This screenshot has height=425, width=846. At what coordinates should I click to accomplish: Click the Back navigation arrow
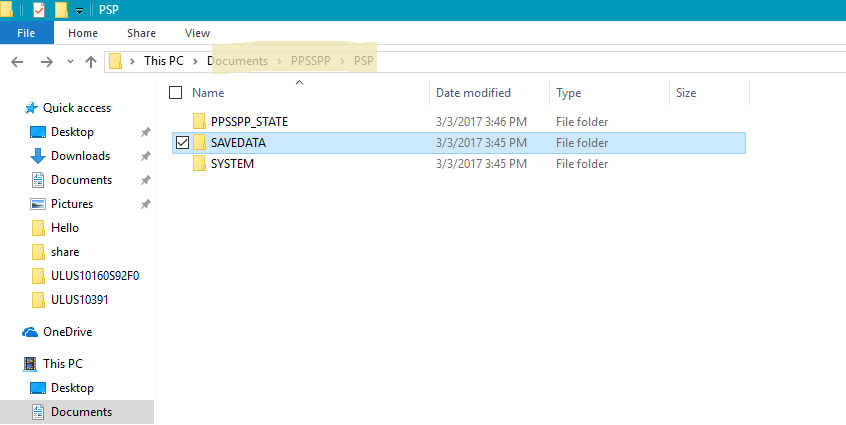pos(18,61)
